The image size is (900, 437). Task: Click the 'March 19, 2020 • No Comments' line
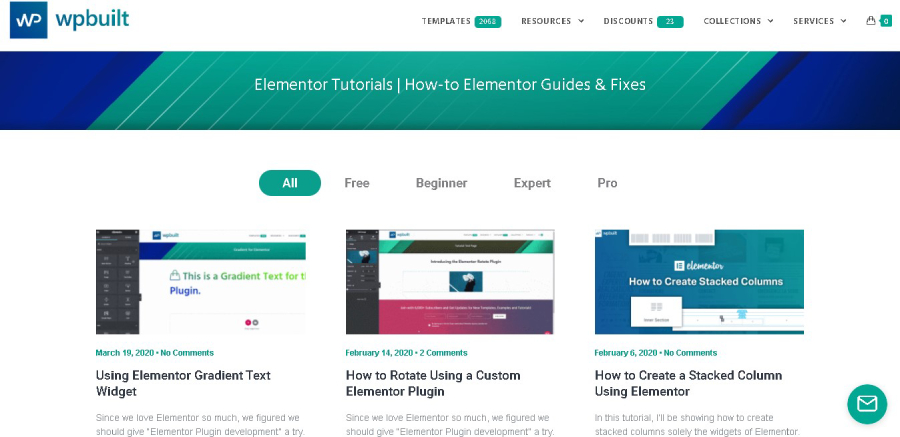click(154, 353)
